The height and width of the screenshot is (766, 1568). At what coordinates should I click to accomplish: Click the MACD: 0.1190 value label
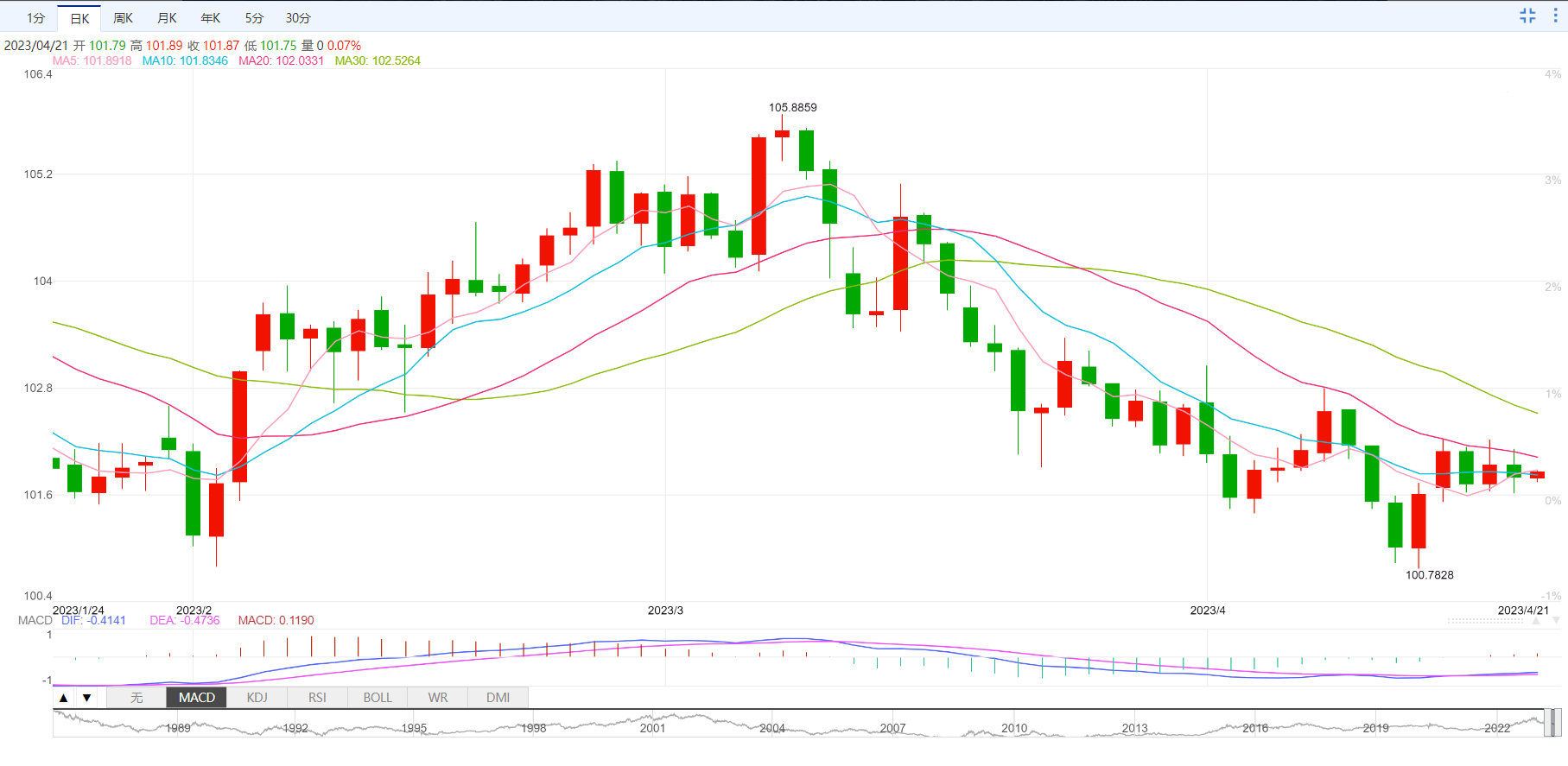coord(276,620)
